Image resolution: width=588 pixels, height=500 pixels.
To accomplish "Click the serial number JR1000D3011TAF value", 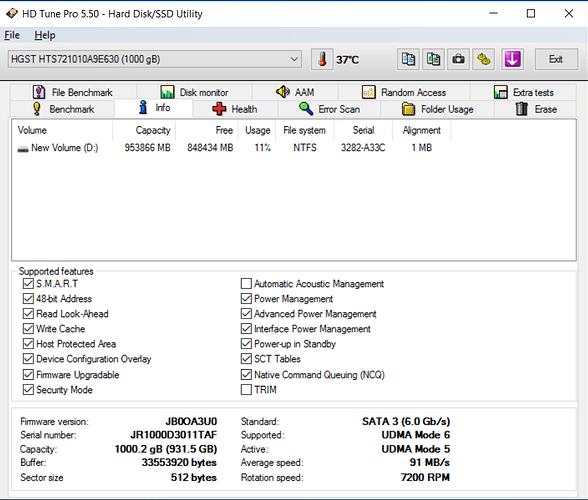I will [174, 435].
